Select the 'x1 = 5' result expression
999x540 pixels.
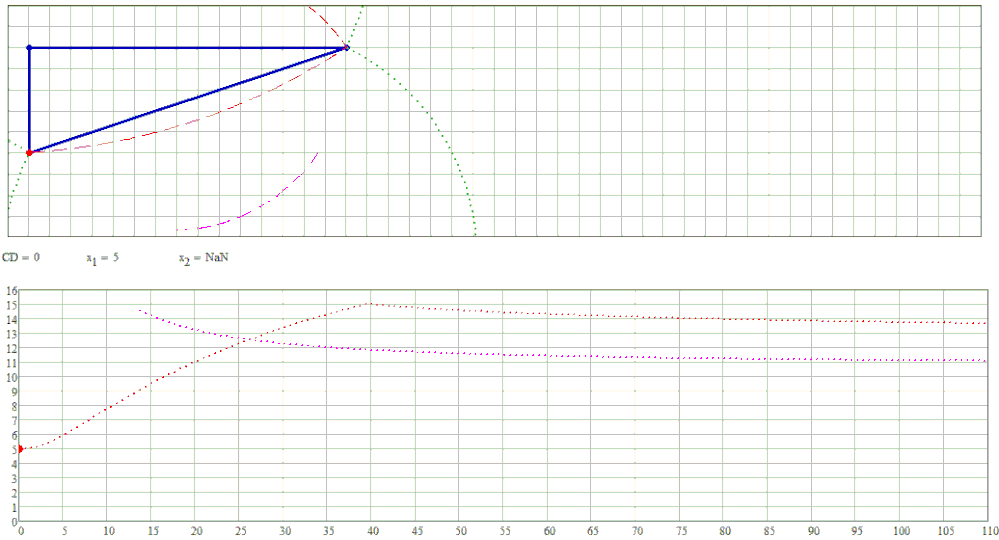pyautogui.click(x=103, y=258)
